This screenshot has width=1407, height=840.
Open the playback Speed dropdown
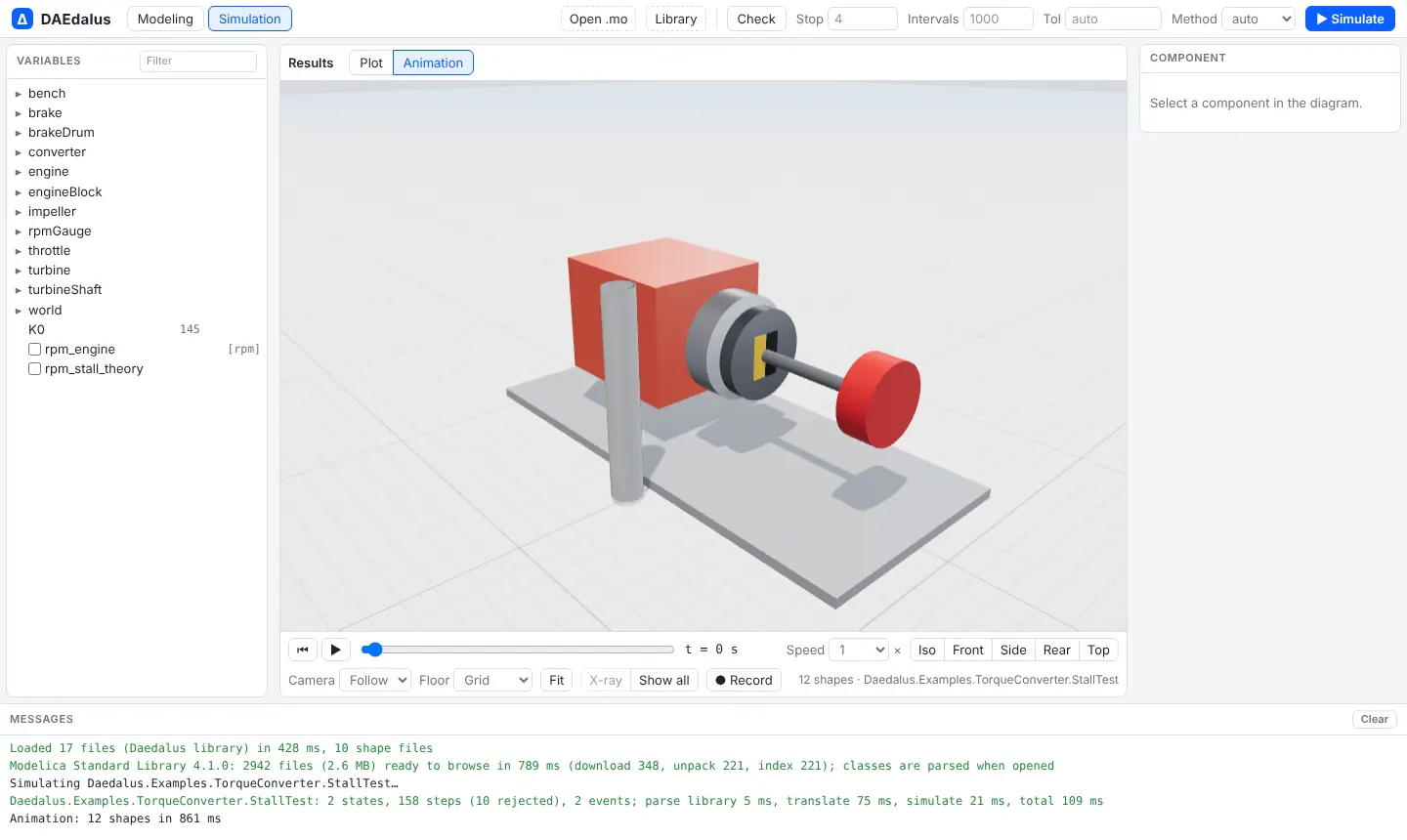pos(859,650)
